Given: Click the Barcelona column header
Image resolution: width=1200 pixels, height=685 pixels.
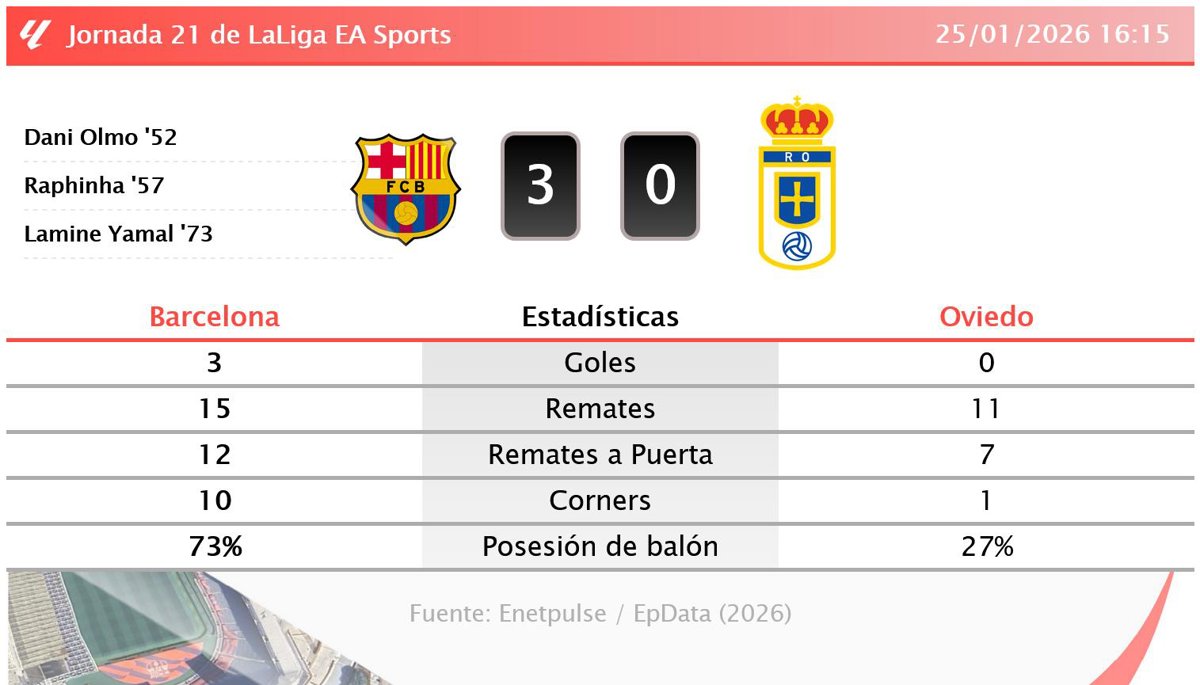Looking at the screenshot, I should tap(214, 317).
